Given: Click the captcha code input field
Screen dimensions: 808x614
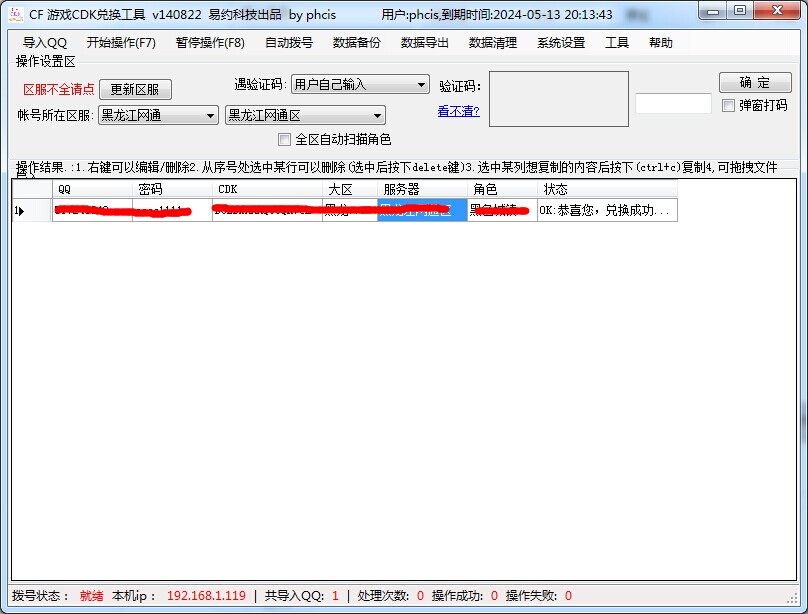Looking at the screenshot, I should coord(673,104).
